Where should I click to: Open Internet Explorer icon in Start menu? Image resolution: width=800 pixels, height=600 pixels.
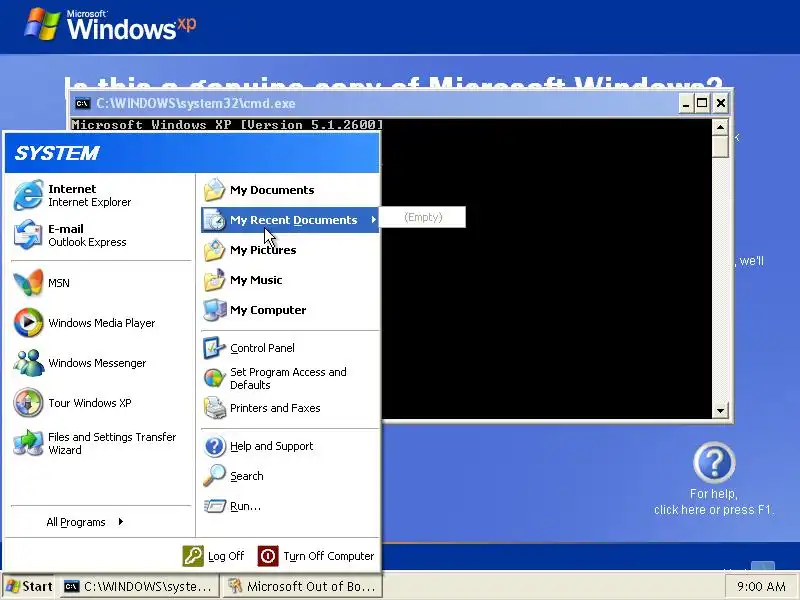pos(28,195)
